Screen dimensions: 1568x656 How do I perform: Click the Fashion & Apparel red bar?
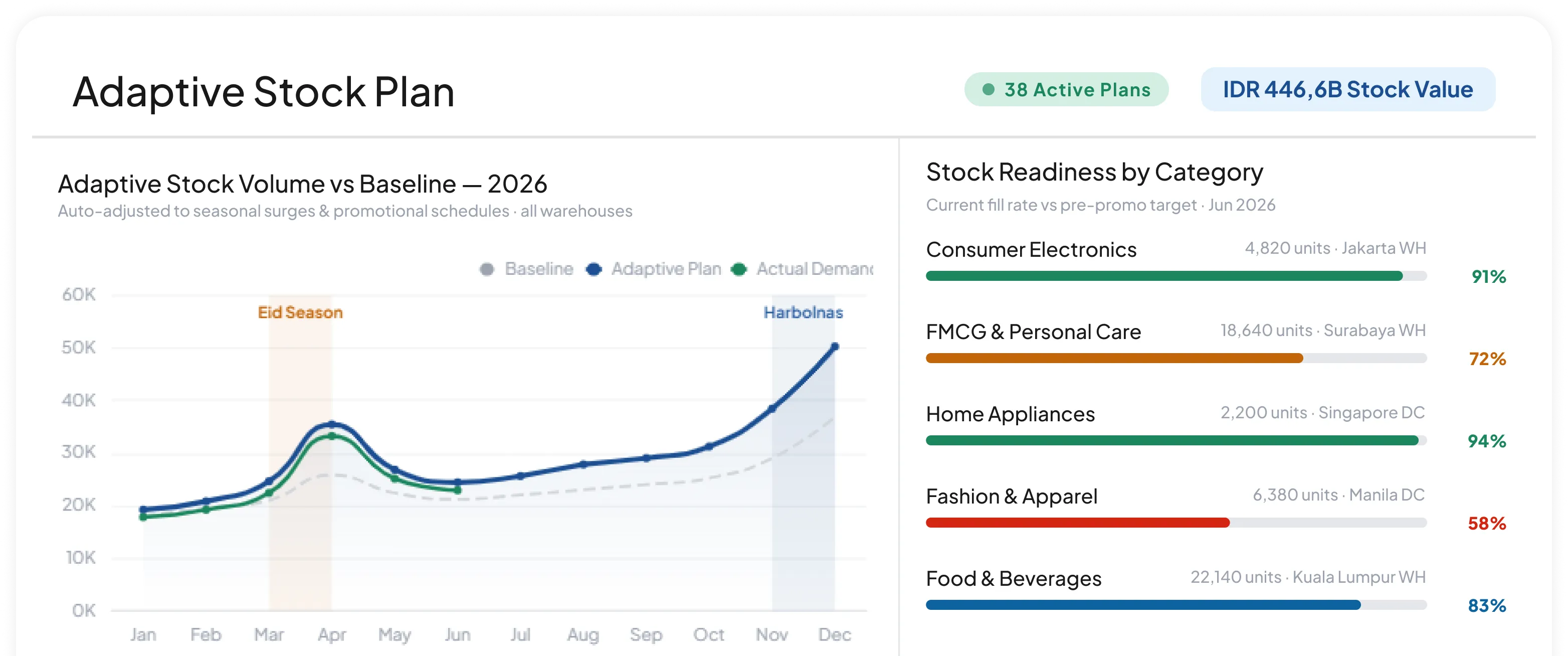pyautogui.click(x=1077, y=523)
